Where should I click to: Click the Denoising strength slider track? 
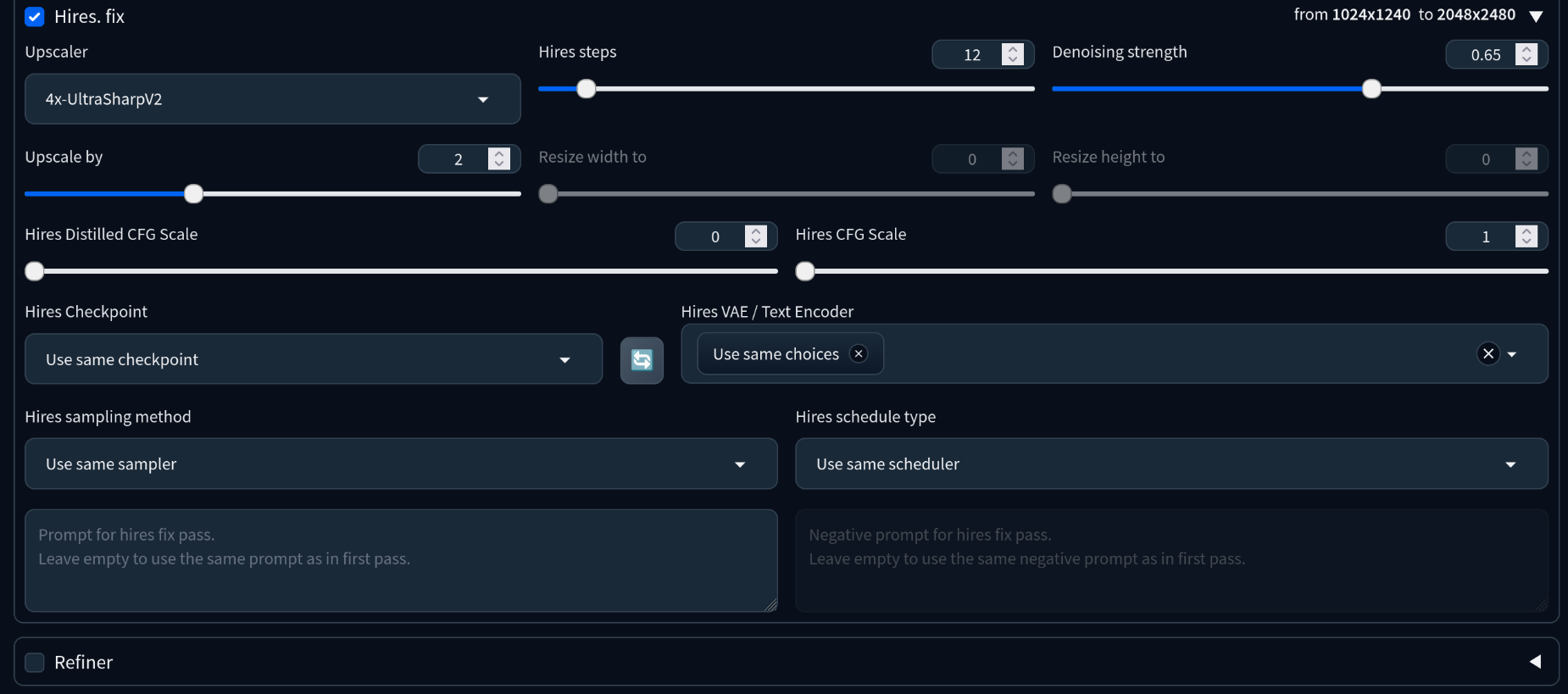[x=1300, y=89]
